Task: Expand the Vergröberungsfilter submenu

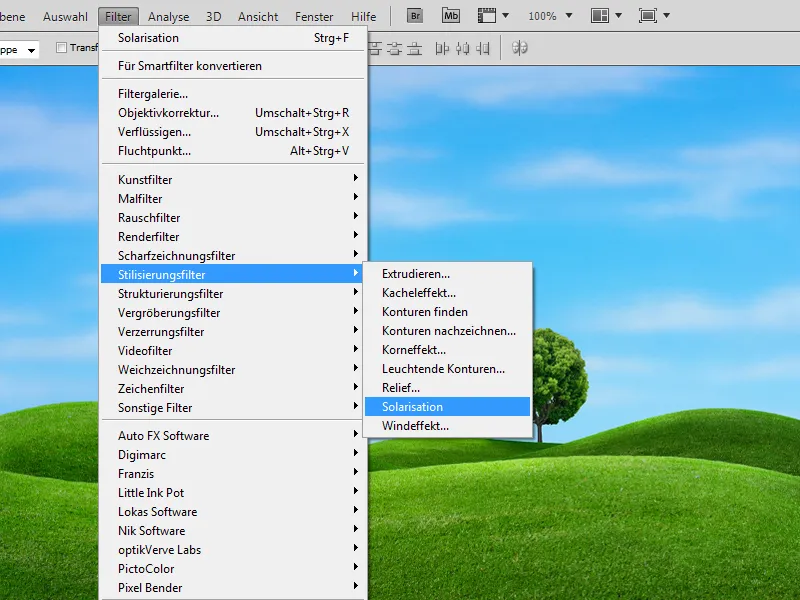Action: coord(233,313)
